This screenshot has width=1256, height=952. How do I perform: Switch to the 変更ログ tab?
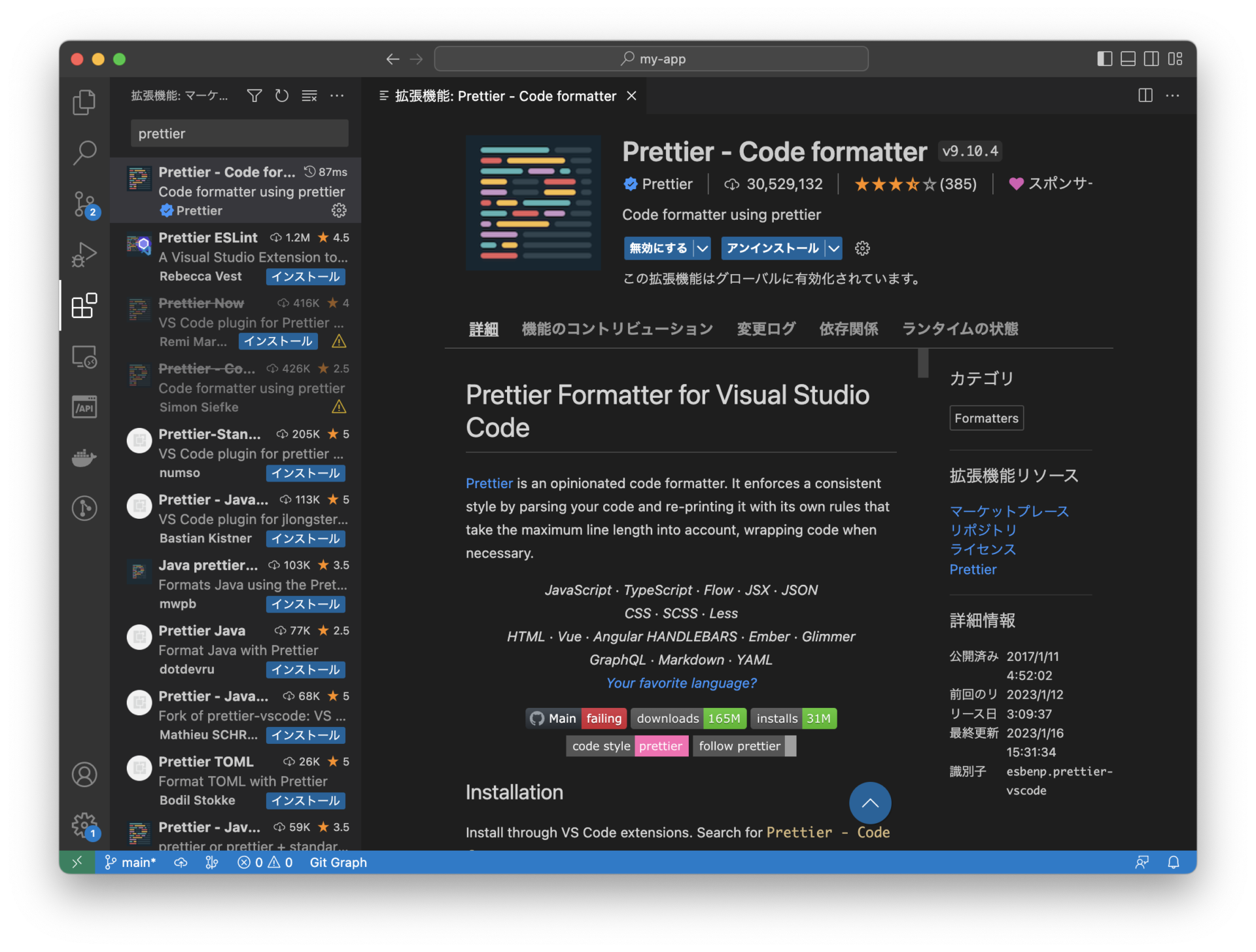click(765, 329)
